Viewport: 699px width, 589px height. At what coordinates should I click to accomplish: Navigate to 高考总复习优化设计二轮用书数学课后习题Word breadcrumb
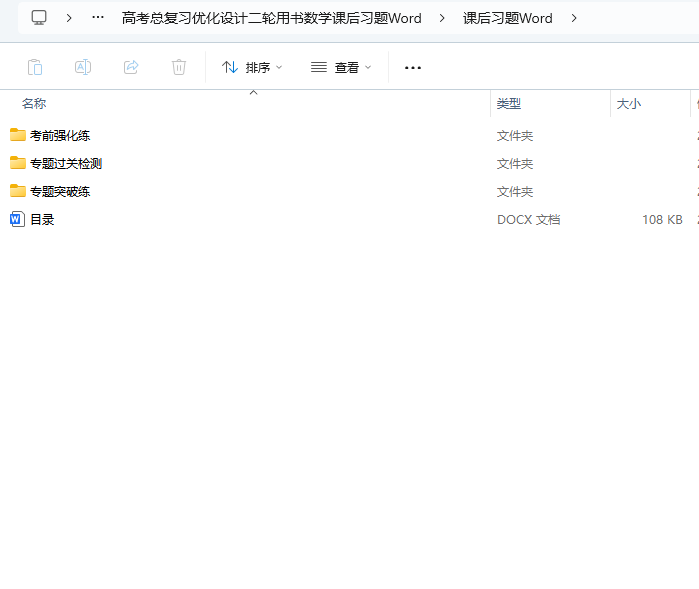271,18
